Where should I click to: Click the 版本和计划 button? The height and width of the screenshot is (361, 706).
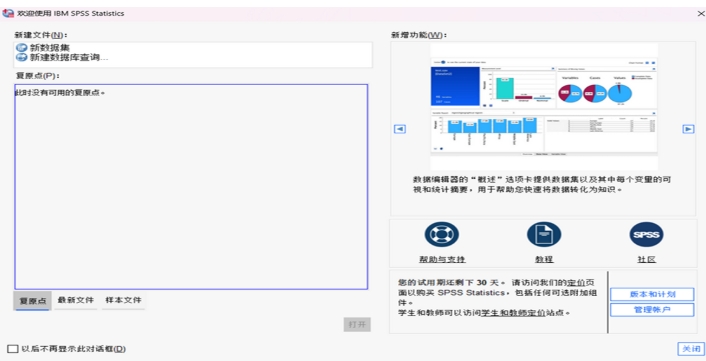point(652,294)
